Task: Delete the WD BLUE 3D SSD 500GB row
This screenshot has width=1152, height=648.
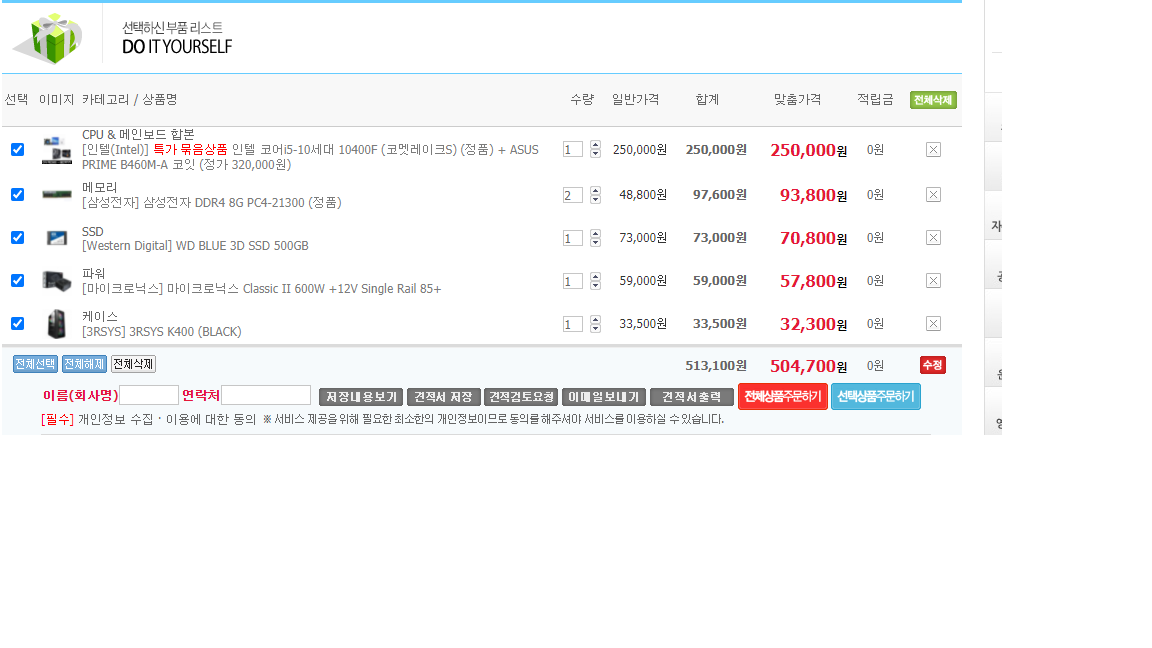Action: [x=933, y=238]
